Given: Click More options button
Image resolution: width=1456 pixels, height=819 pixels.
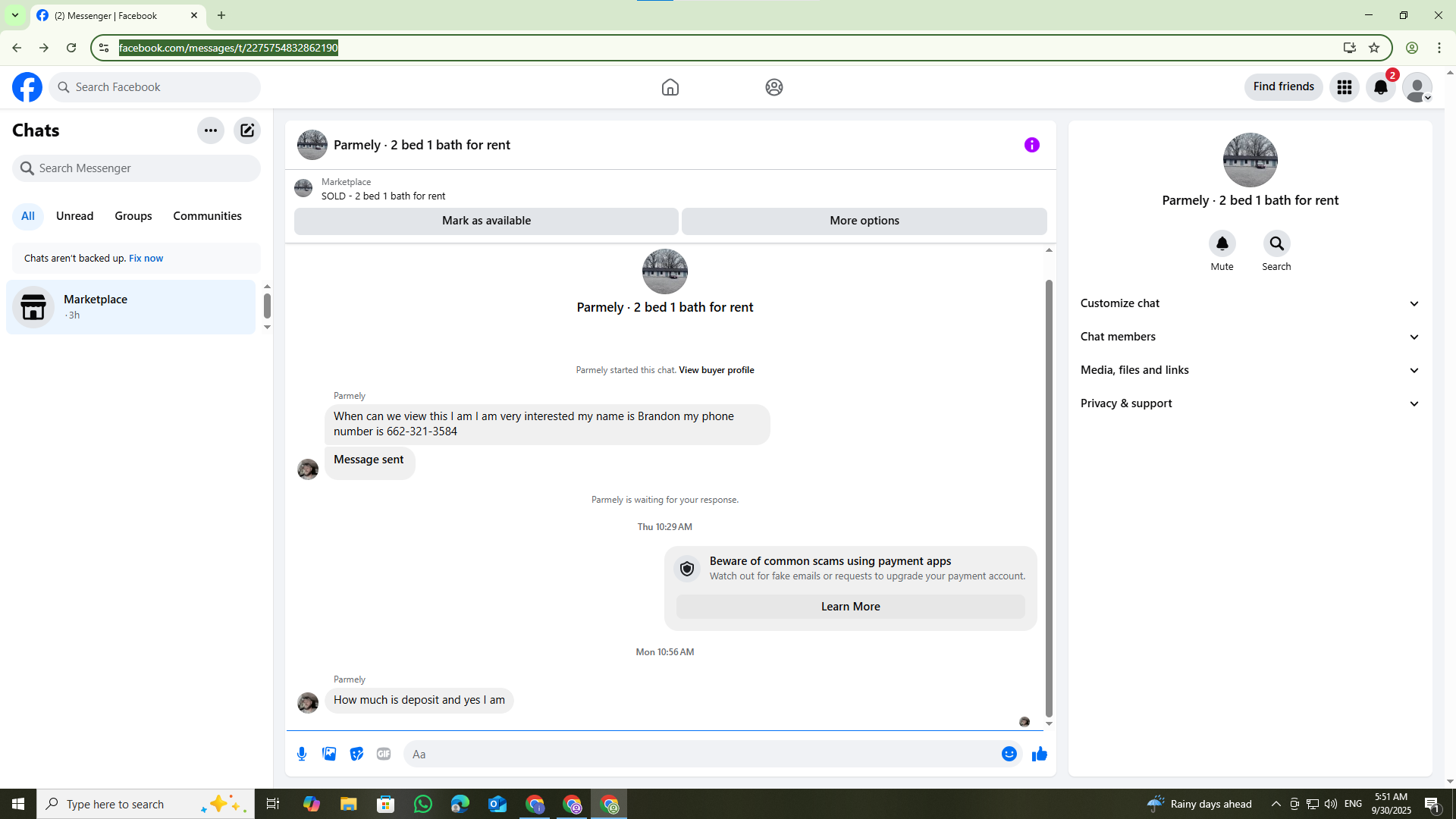Looking at the screenshot, I should (x=864, y=221).
